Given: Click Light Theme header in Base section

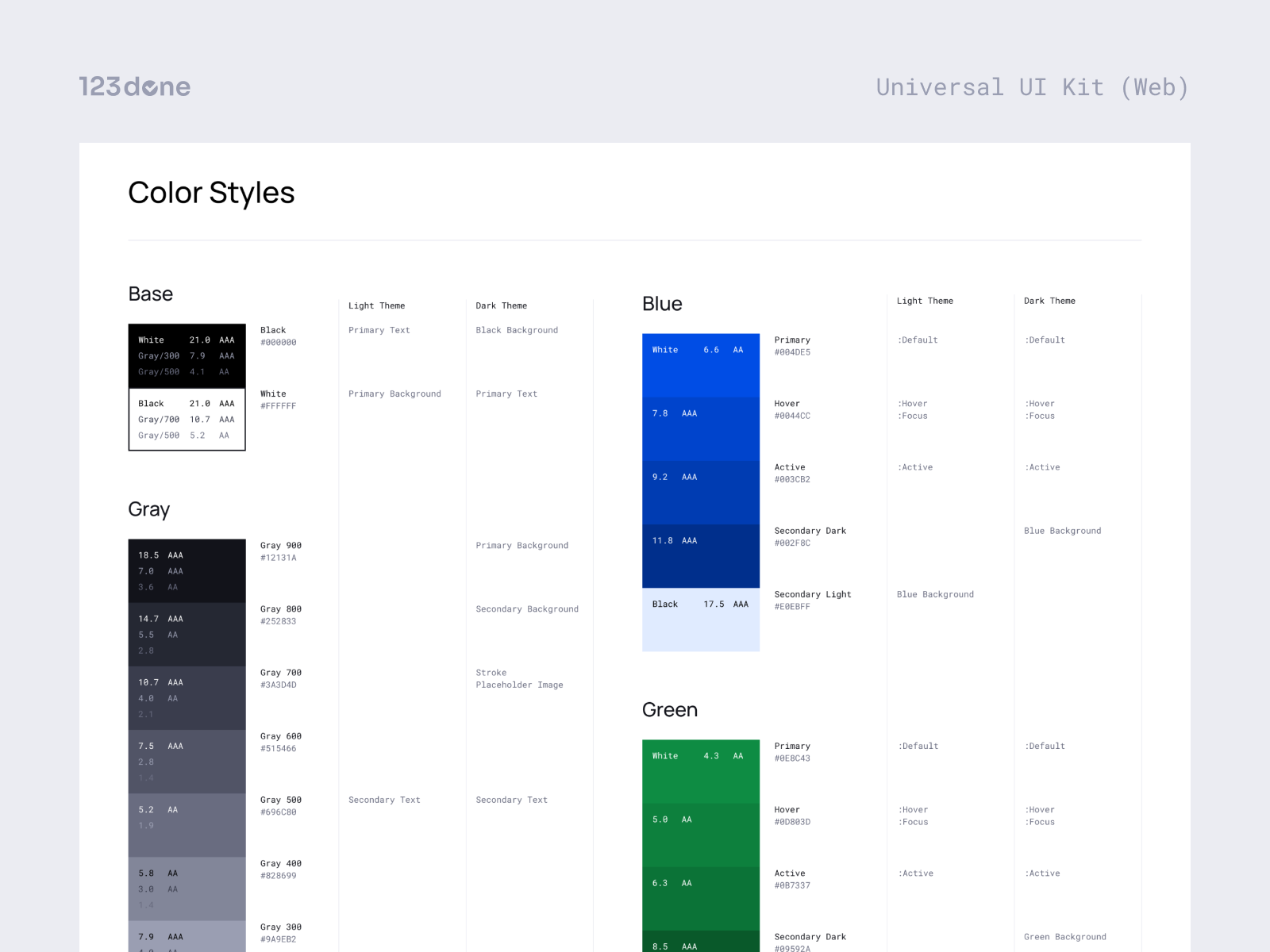Looking at the screenshot, I should pos(377,306).
